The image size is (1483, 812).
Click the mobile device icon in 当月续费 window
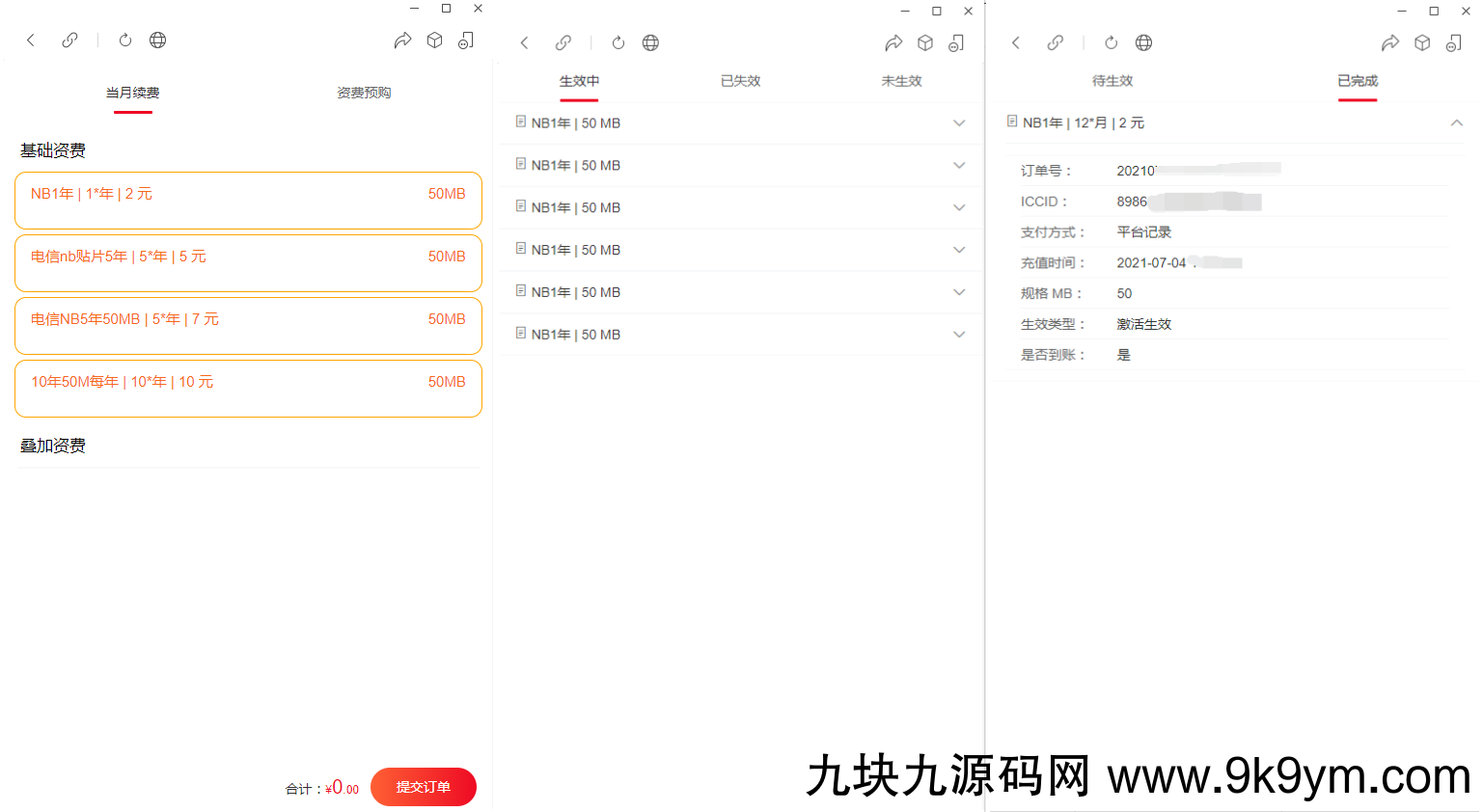click(466, 41)
